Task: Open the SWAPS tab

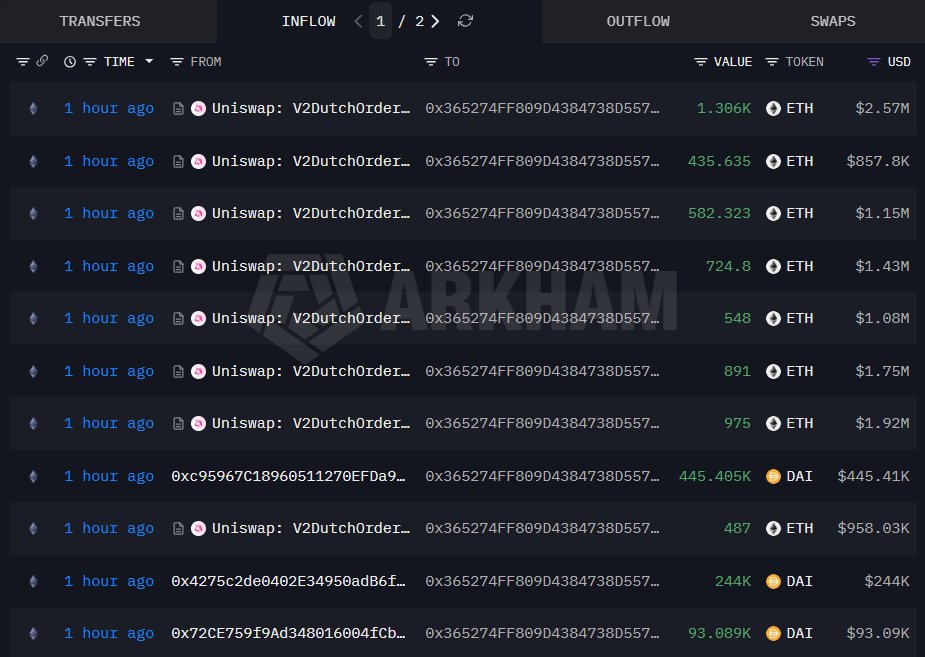Action: tap(832, 21)
